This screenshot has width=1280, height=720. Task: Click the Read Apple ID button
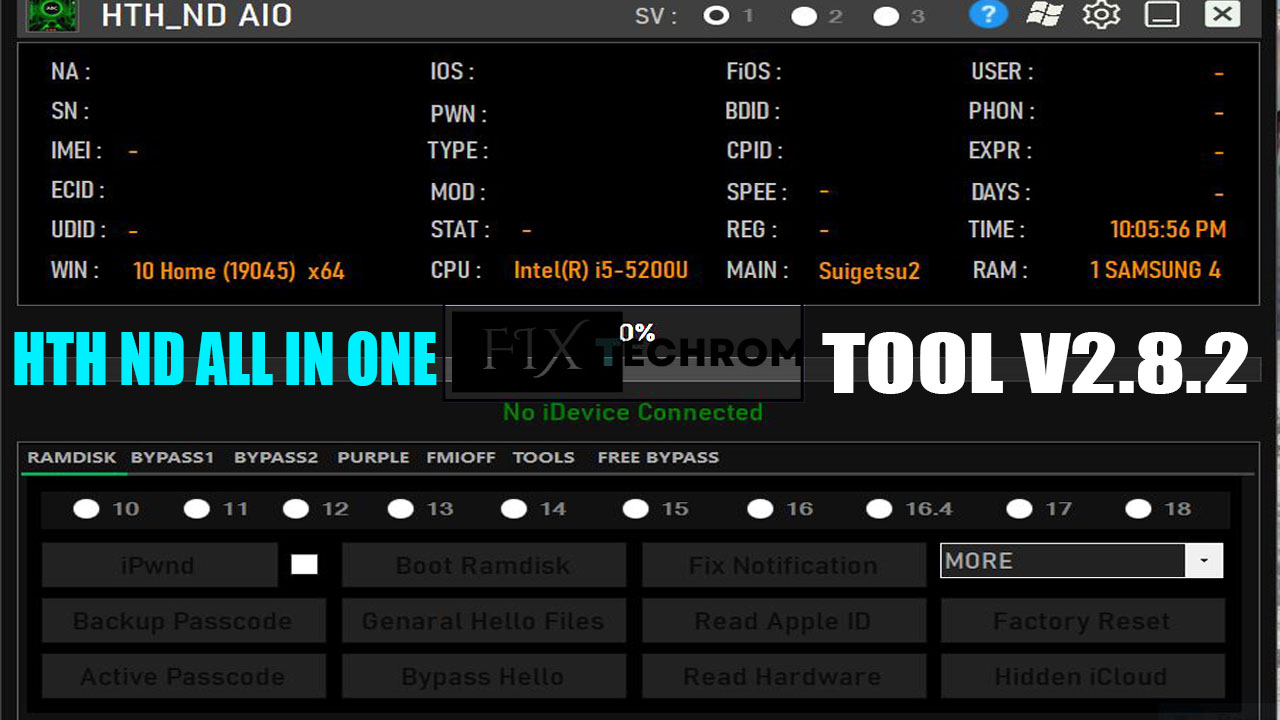click(x=783, y=621)
